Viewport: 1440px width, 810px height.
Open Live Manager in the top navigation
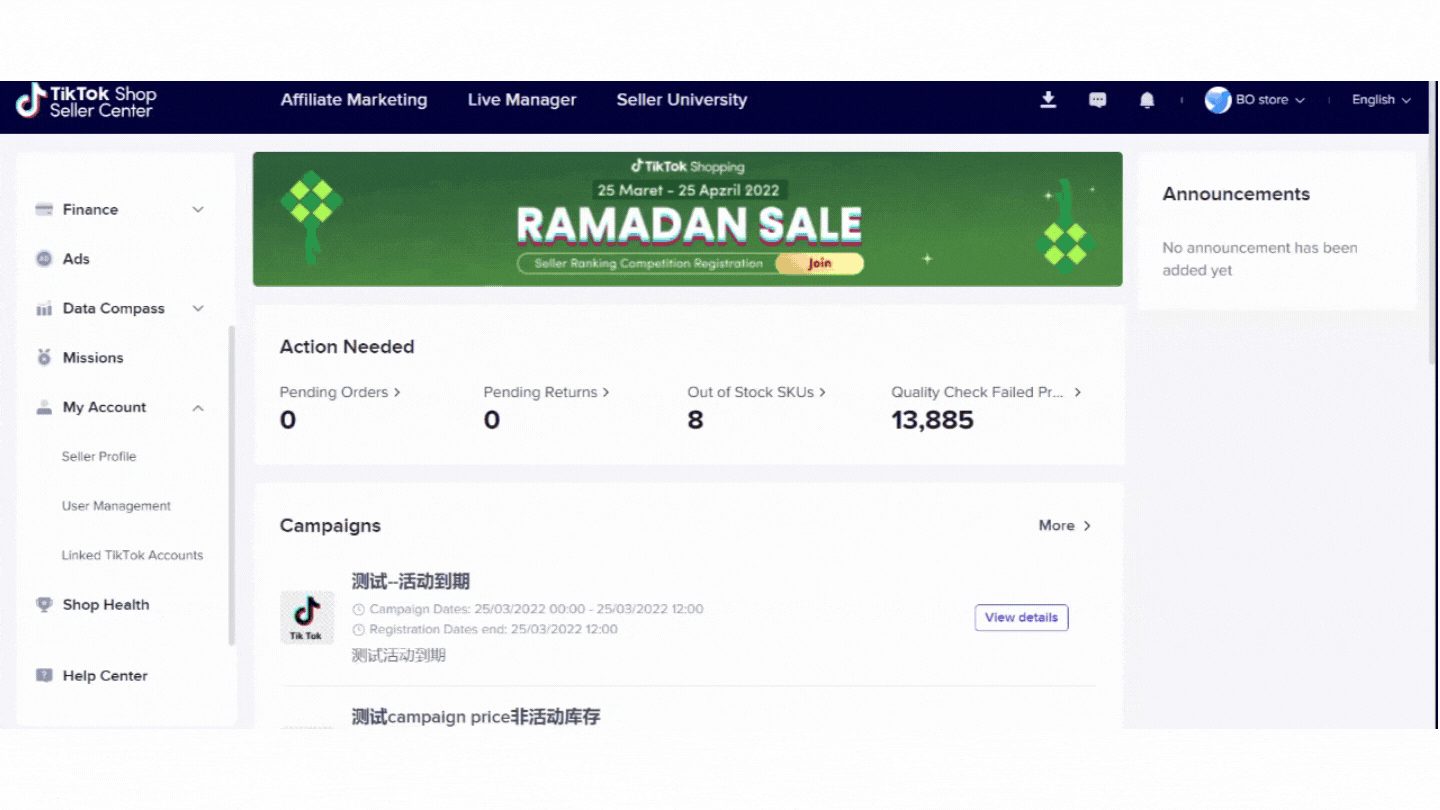pos(522,100)
